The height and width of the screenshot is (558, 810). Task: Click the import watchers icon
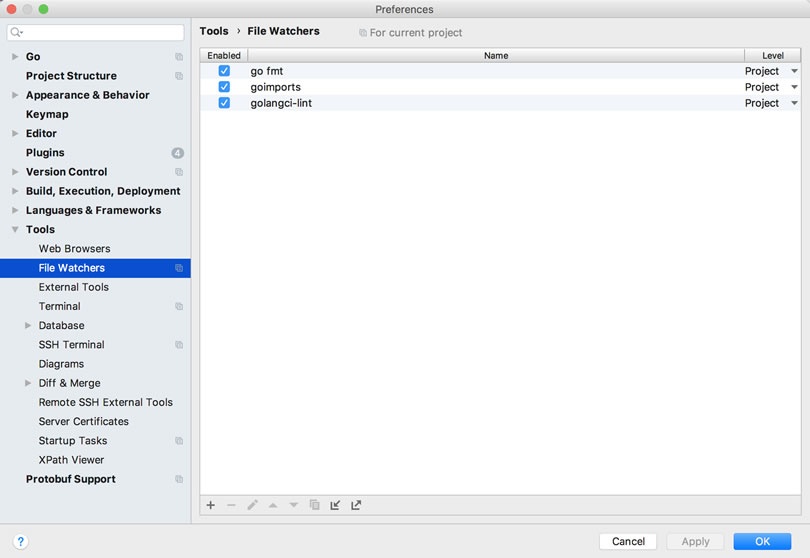point(335,505)
